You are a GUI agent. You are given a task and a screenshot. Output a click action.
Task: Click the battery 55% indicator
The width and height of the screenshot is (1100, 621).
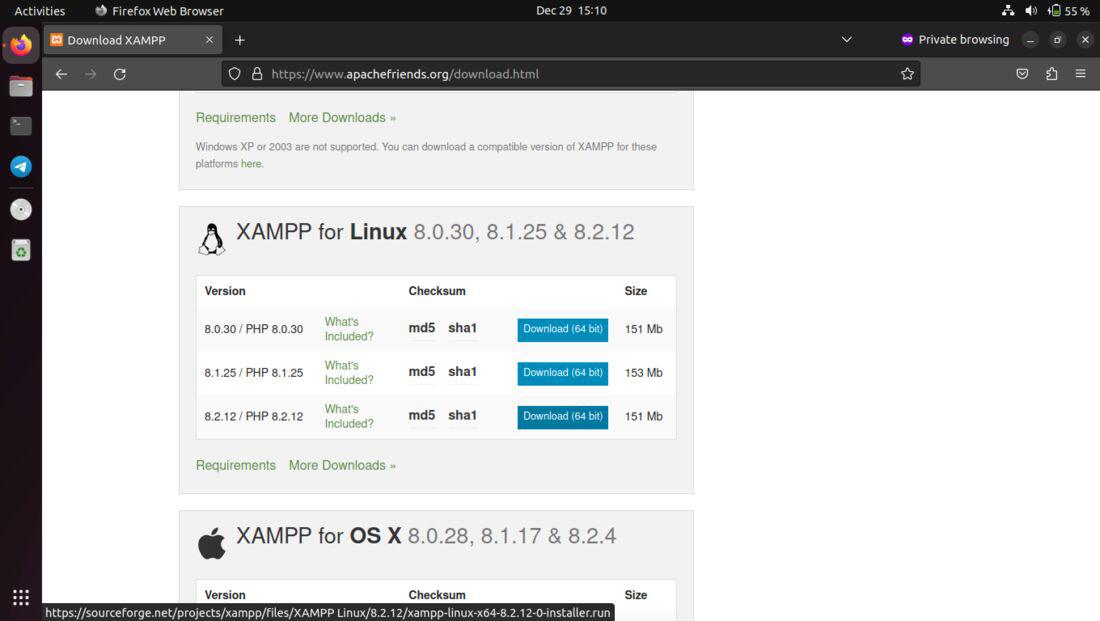[1068, 11]
